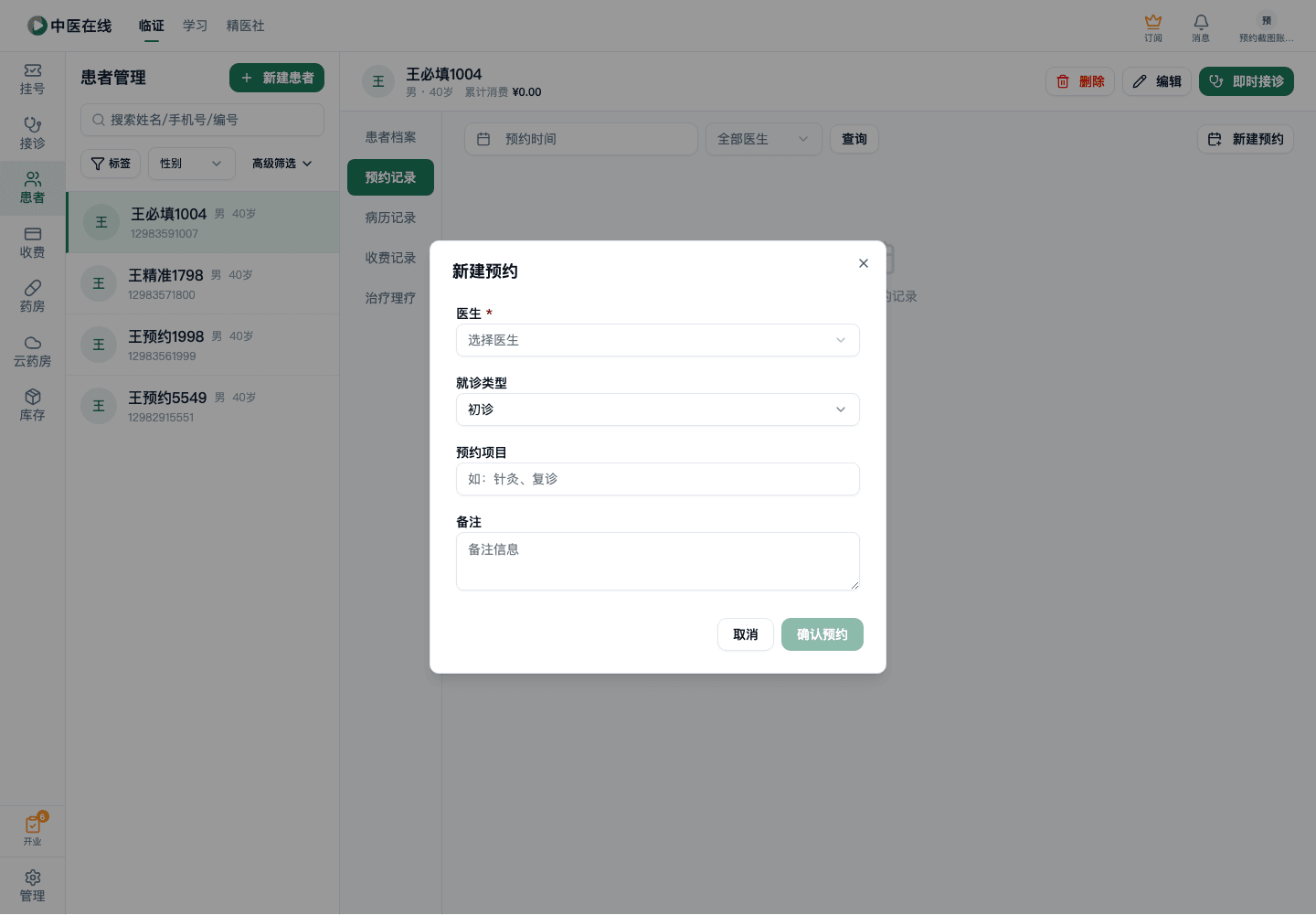Image resolution: width=1316 pixels, height=915 pixels.
Task: Select patient row 王必填1004
Action: click(203, 222)
